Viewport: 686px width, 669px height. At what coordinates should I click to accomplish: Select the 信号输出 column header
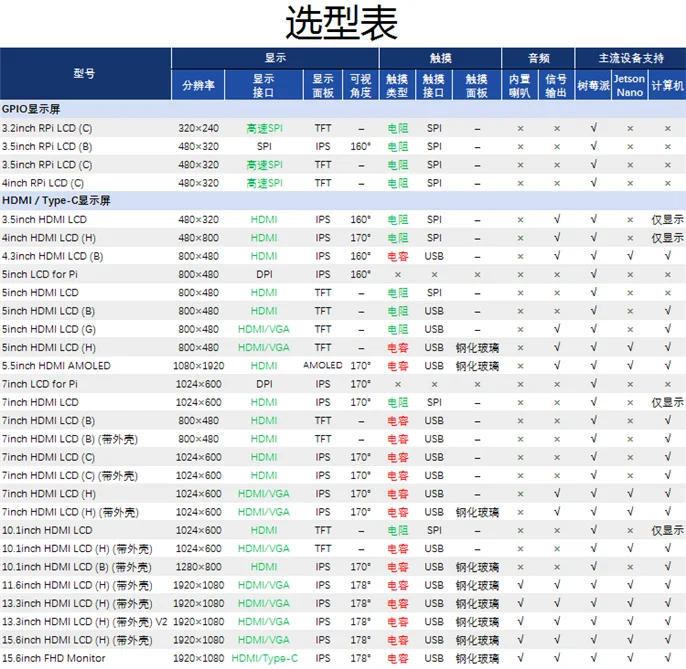(557, 84)
